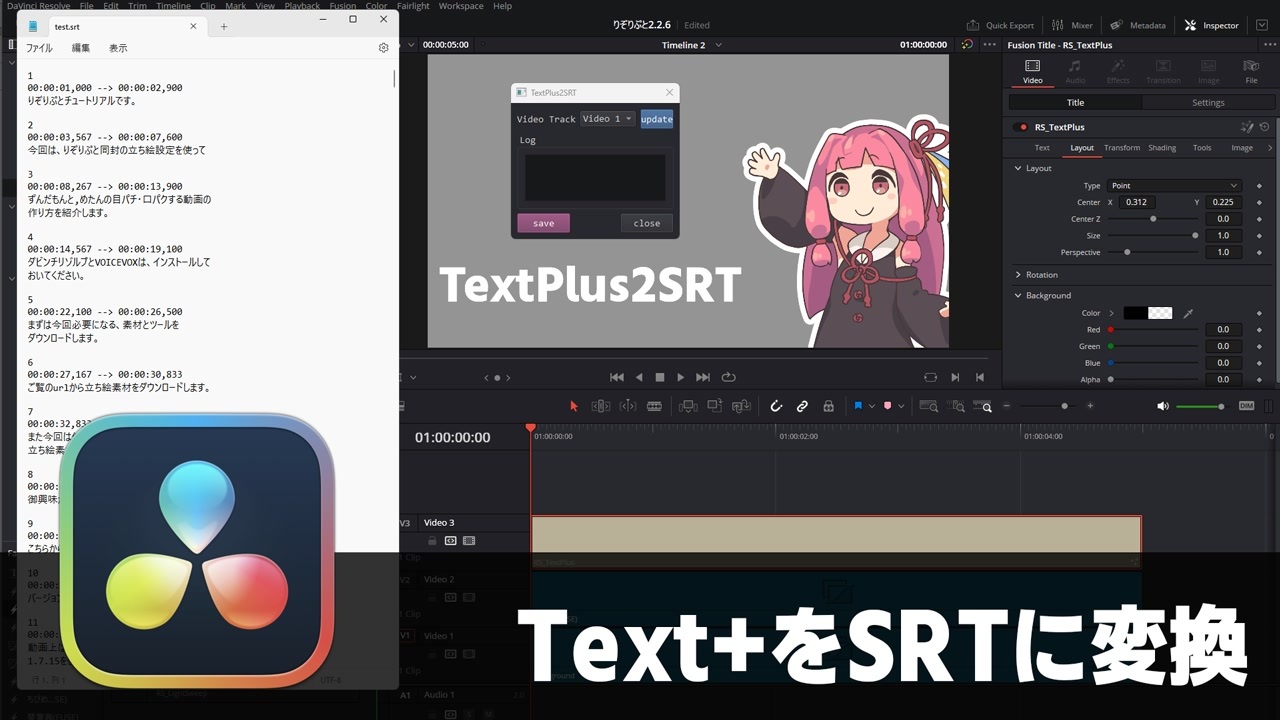Click the position lock icon in the toolbar
Image resolution: width=1280 pixels, height=720 pixels.
click(x=828, y=406)
